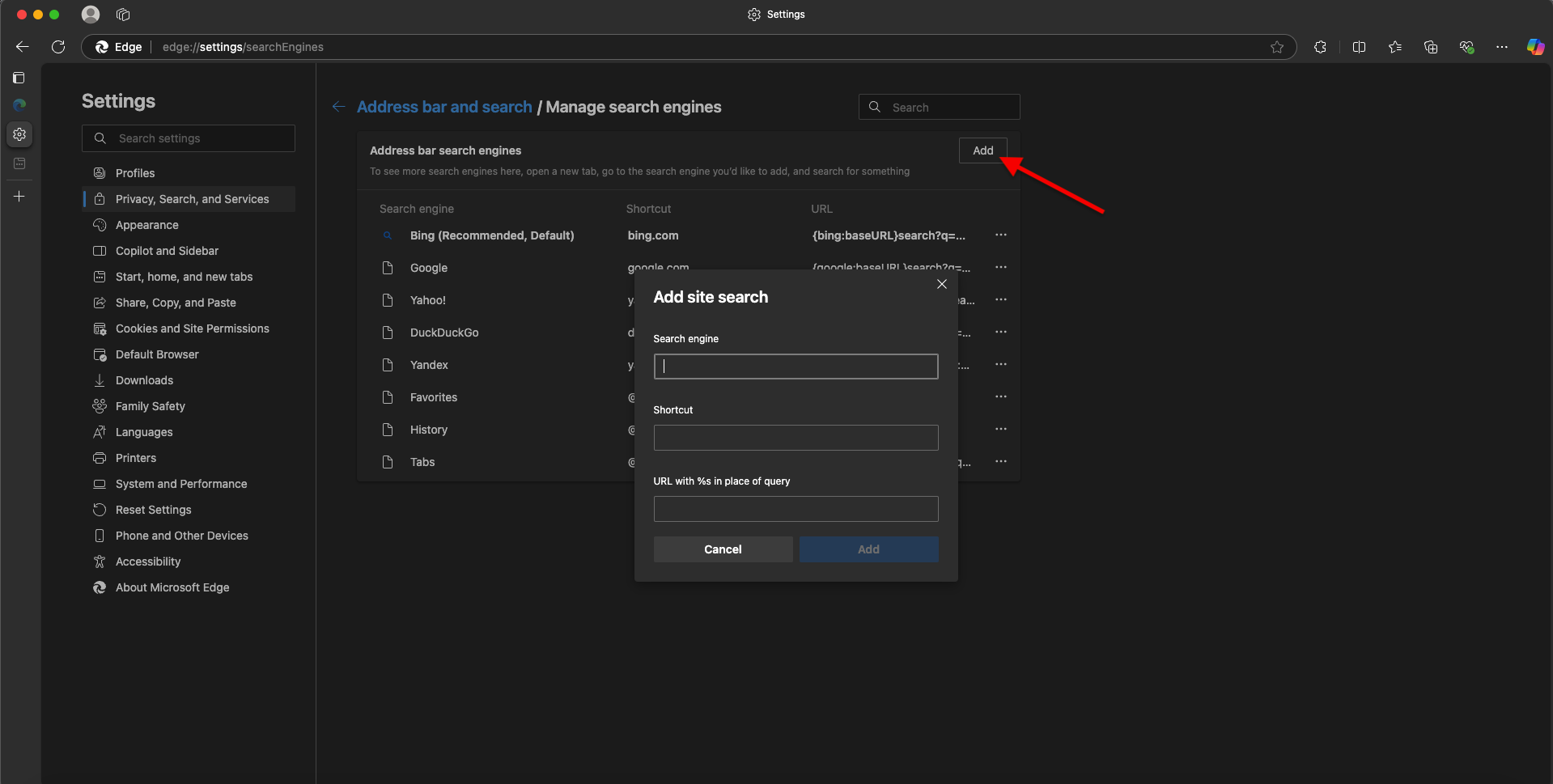Click Add button for address bar search engines
1553x784 pixels.
click(x=982, y=150)
